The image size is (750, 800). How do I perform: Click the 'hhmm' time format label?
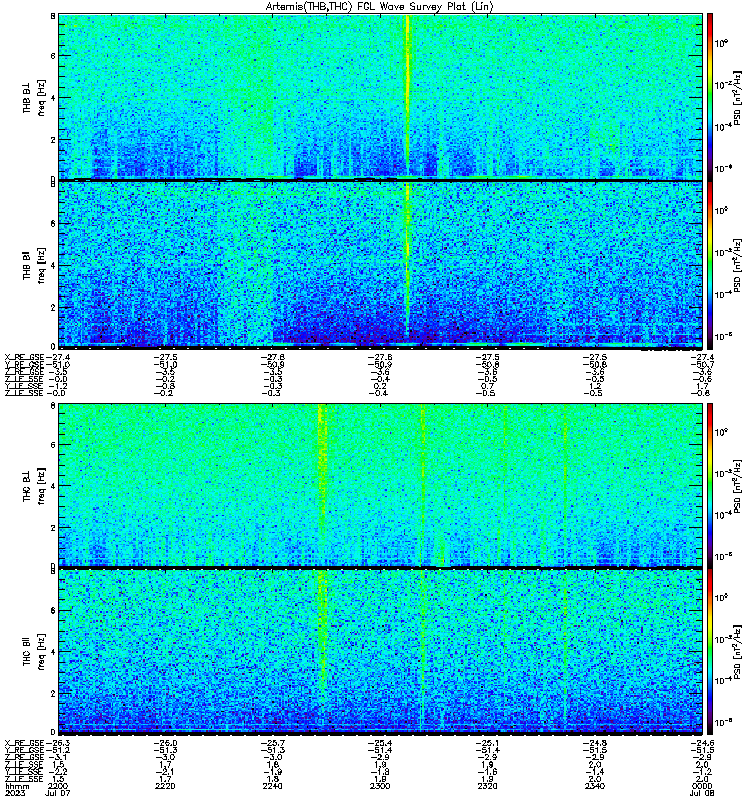point(17,786)
